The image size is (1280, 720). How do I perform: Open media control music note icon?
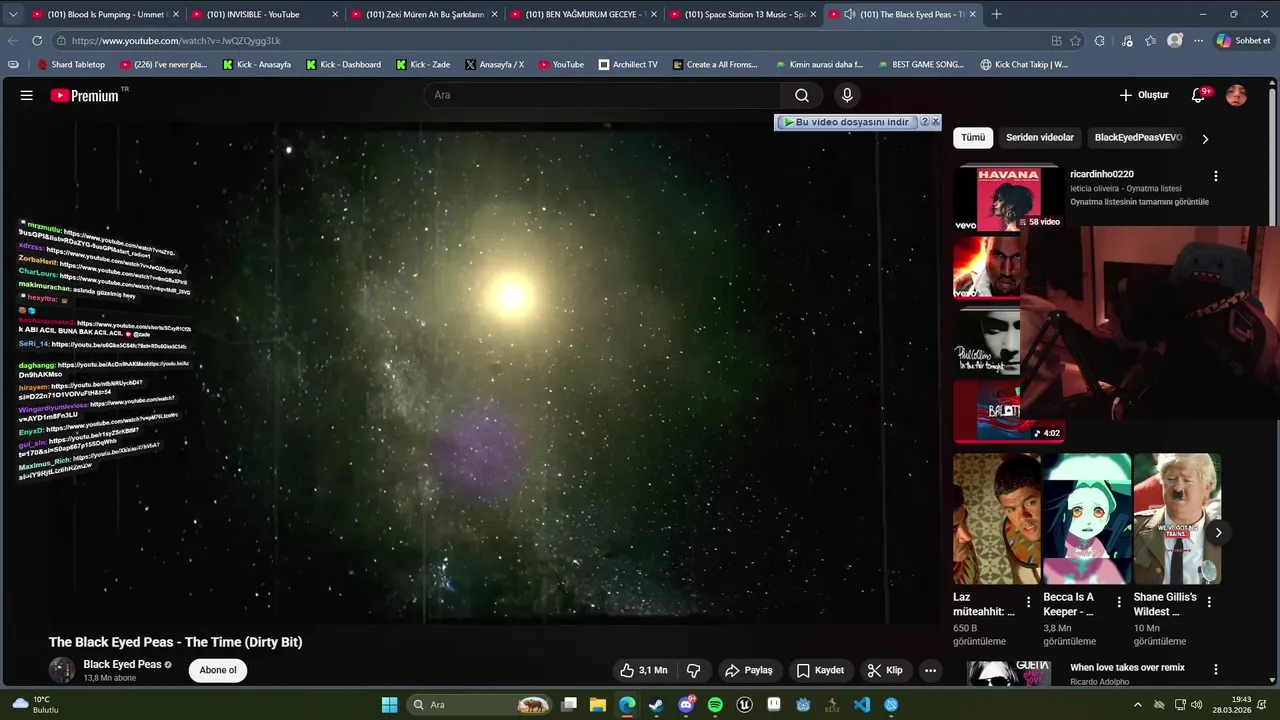pos(1127,41)
